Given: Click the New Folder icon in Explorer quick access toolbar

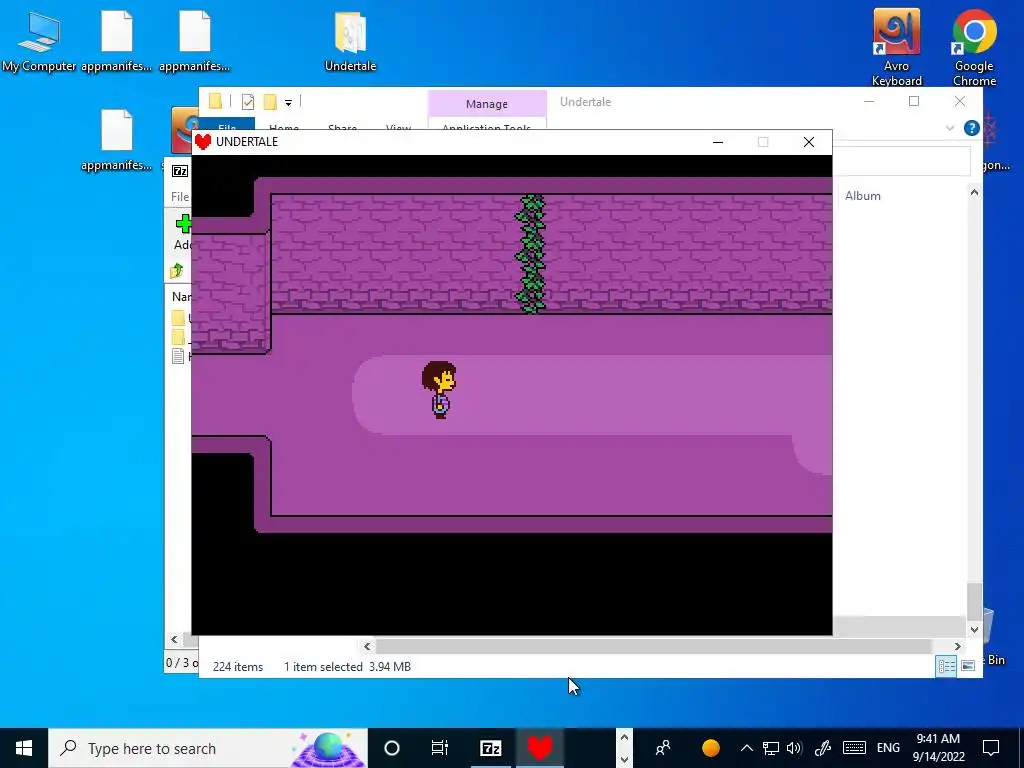Looking at the screenshot, I should 270,102.
